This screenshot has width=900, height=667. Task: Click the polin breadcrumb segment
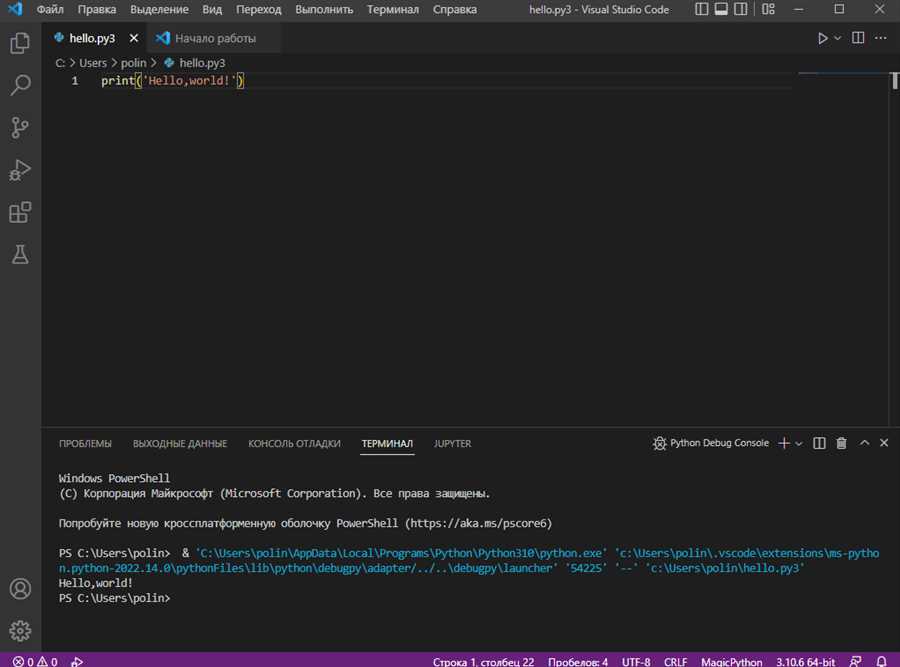(133, 63)
